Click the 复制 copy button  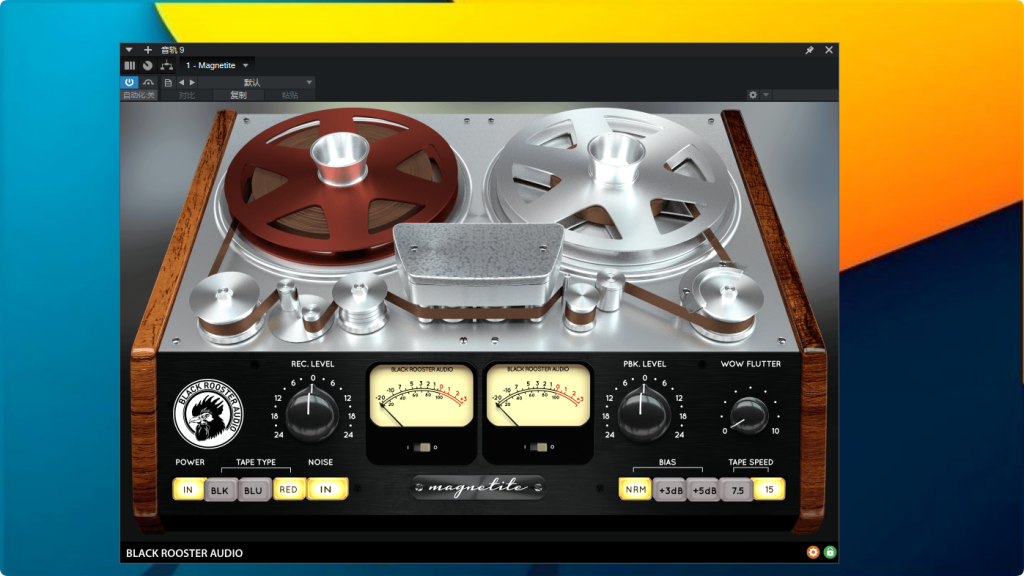pyautogui.click(x=238, y=95)
